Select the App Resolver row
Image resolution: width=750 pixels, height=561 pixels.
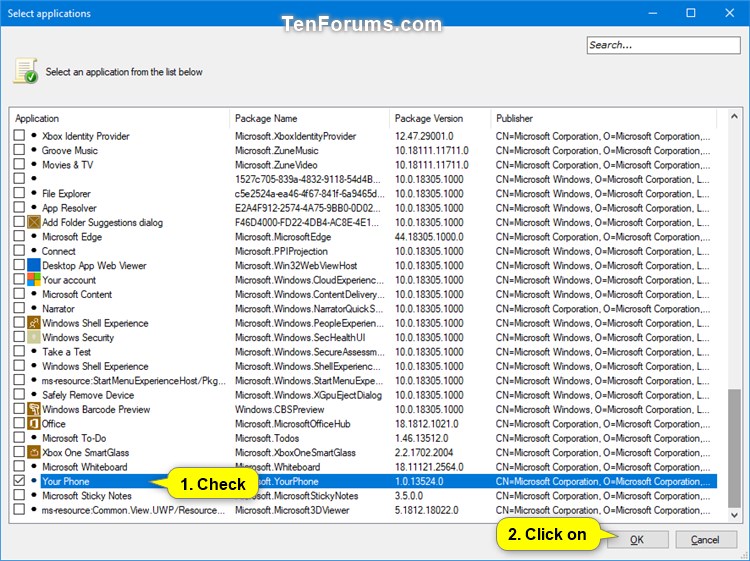[364, 208]
